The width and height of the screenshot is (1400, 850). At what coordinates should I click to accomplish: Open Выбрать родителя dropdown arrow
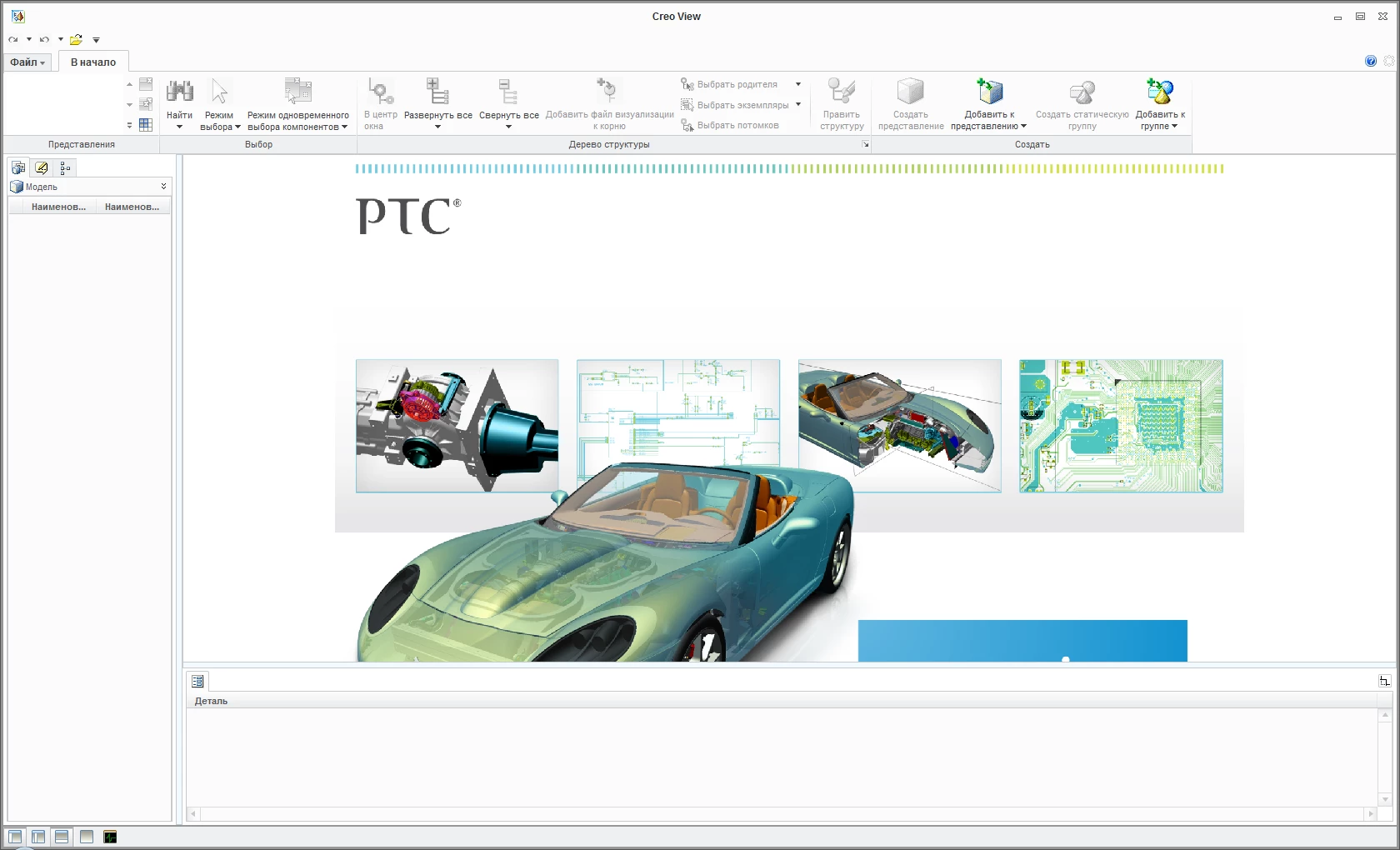pos(798,84)
